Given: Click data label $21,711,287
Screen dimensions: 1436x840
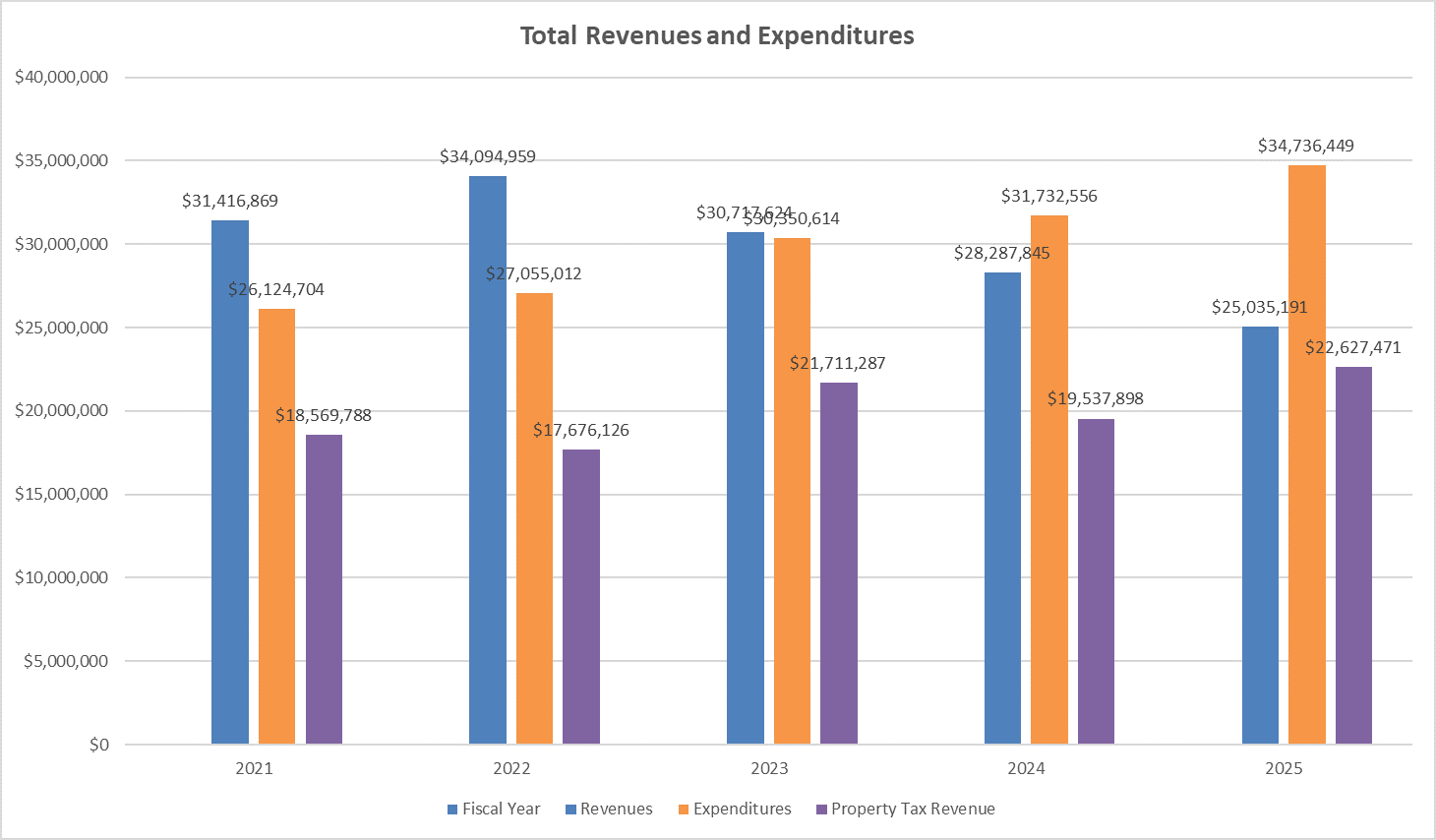Looking at the screenshot, I should (x=838, y=363).
